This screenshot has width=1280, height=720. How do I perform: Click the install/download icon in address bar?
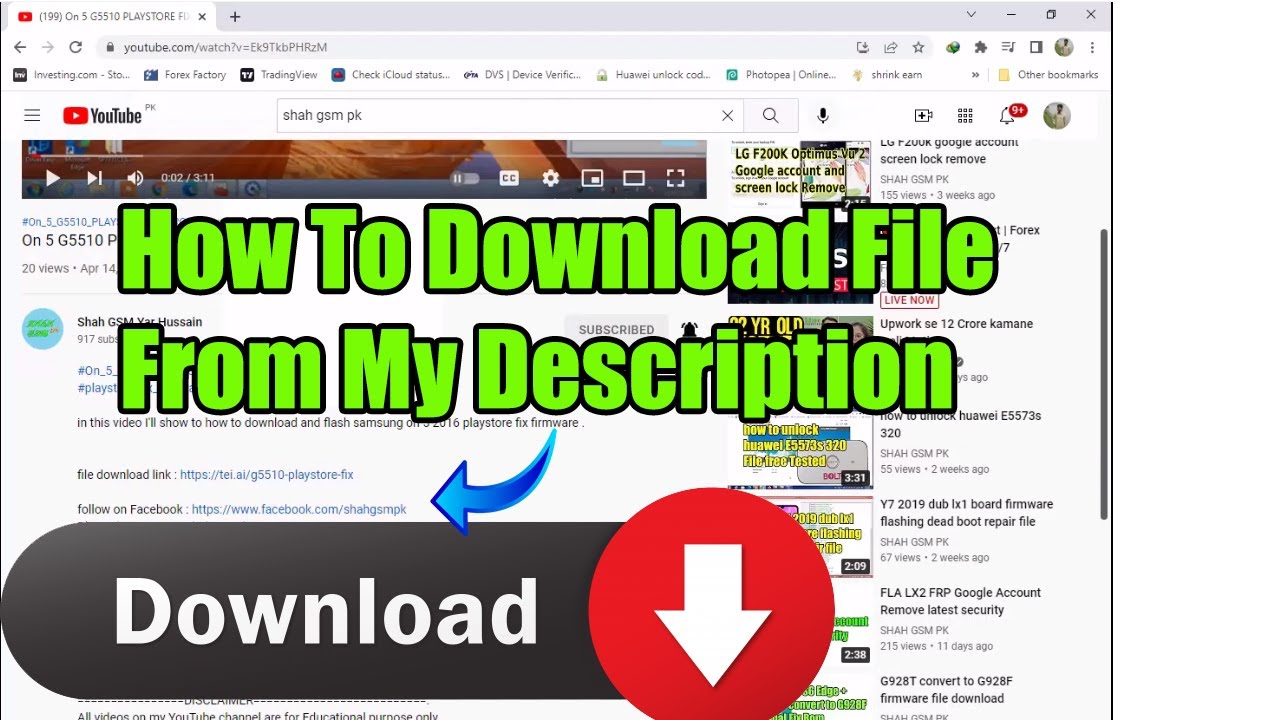(x=863, y=47)
